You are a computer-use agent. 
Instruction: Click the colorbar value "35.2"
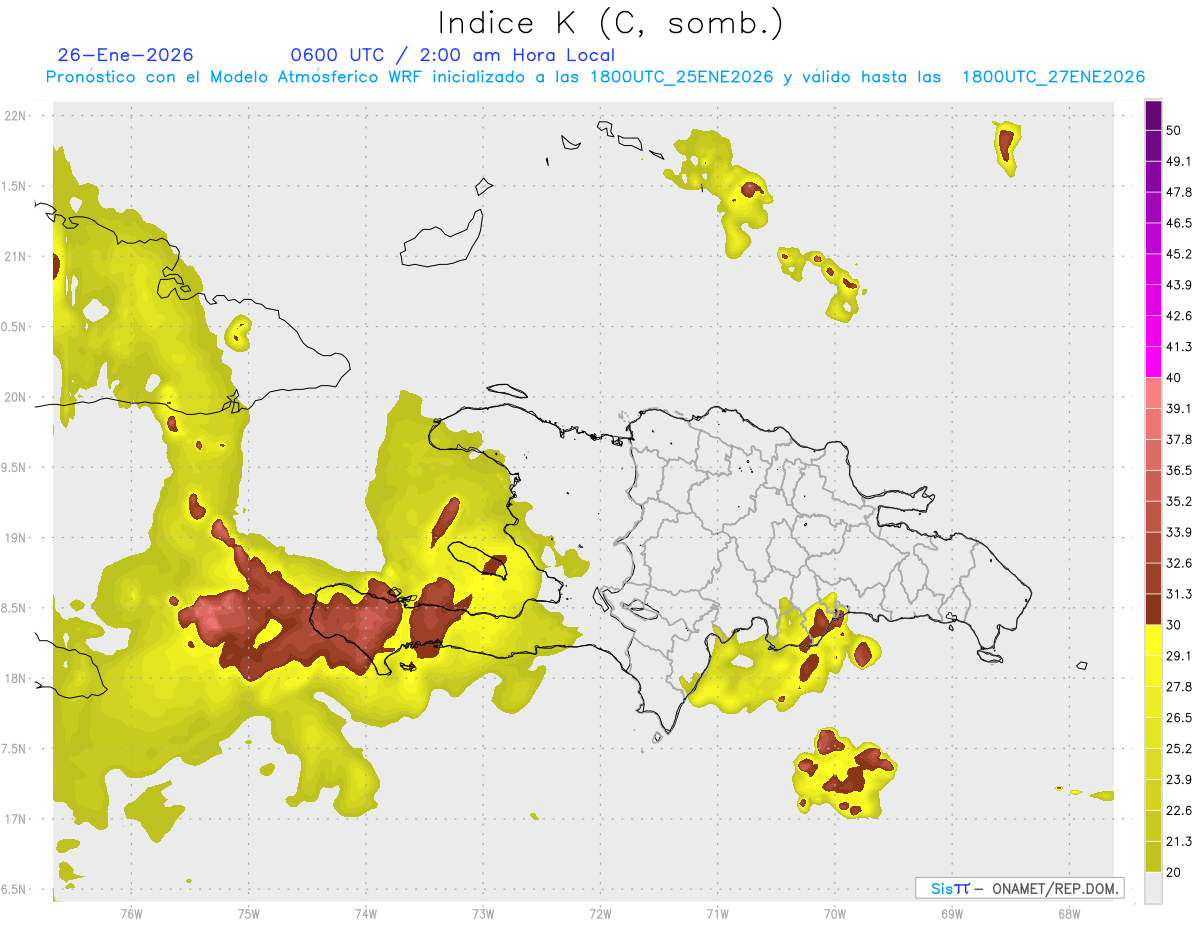(x=1179, y=501)
